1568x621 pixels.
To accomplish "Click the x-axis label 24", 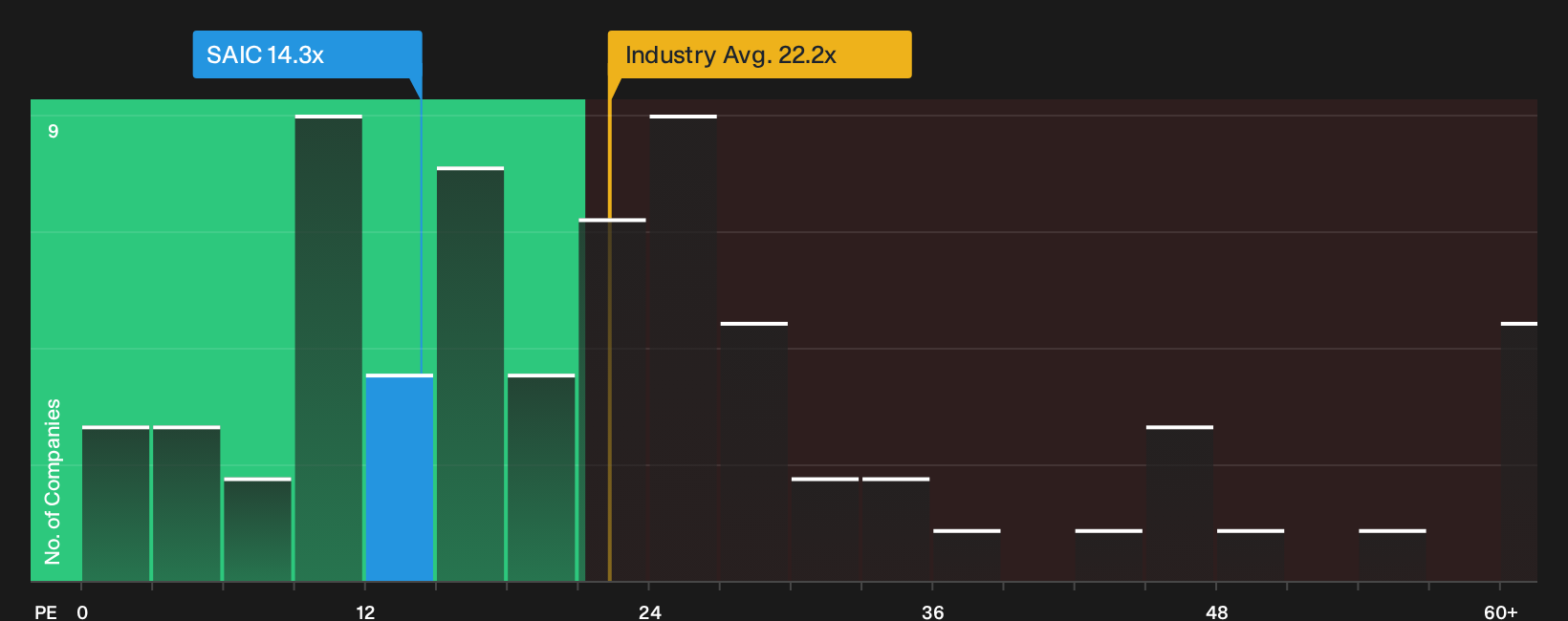I will point(649,612).
